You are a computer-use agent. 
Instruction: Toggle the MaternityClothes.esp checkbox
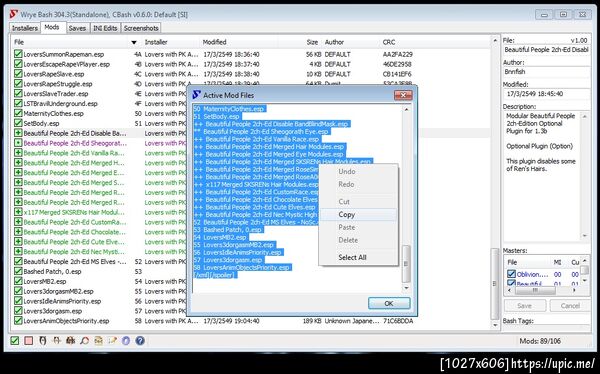[x=18, y=113]
